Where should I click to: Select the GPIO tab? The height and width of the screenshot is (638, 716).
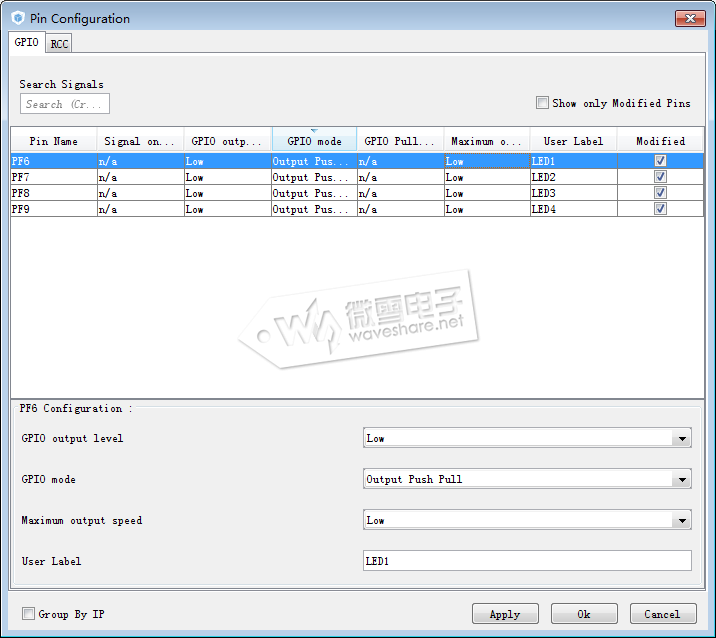27,43
